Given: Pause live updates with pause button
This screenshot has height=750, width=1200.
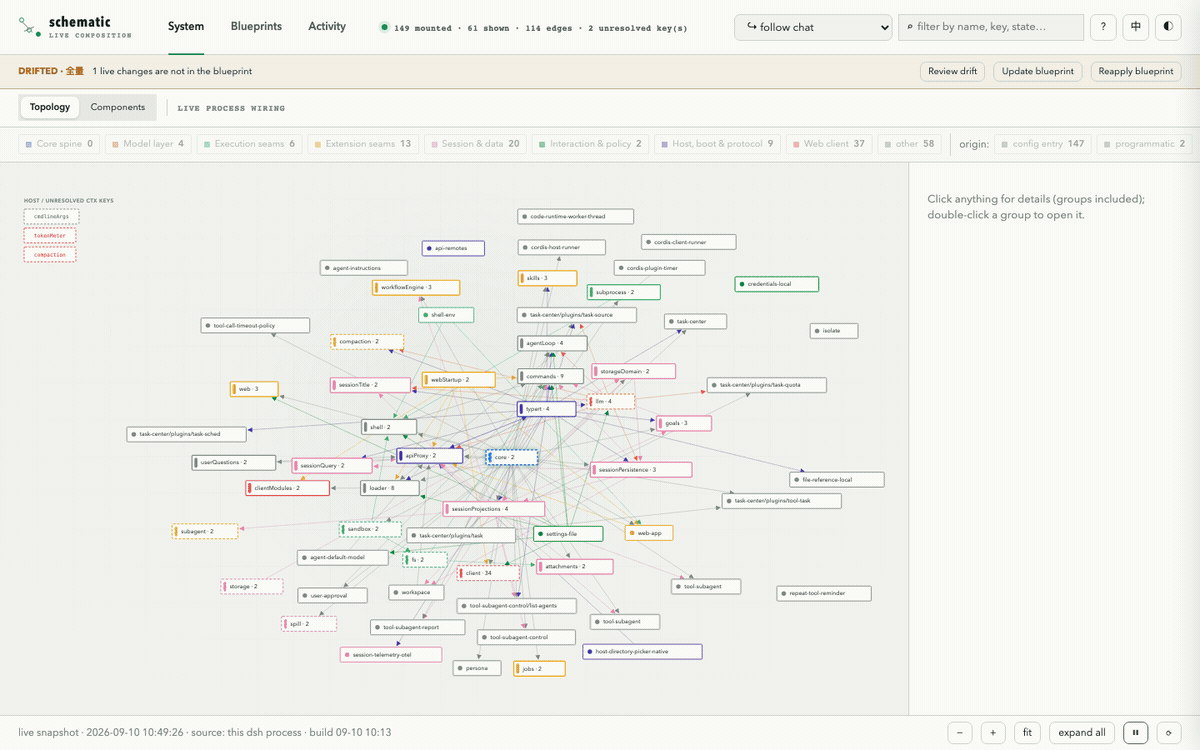Looking at the screenshot, I should 1135,733.
